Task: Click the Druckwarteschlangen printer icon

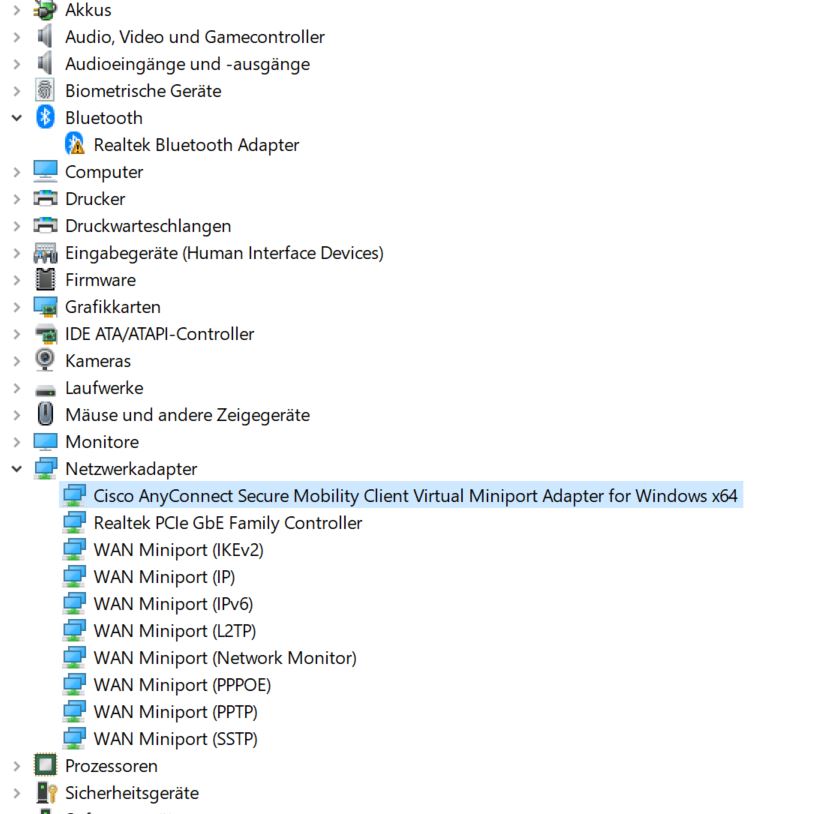Action: point(45,226)
